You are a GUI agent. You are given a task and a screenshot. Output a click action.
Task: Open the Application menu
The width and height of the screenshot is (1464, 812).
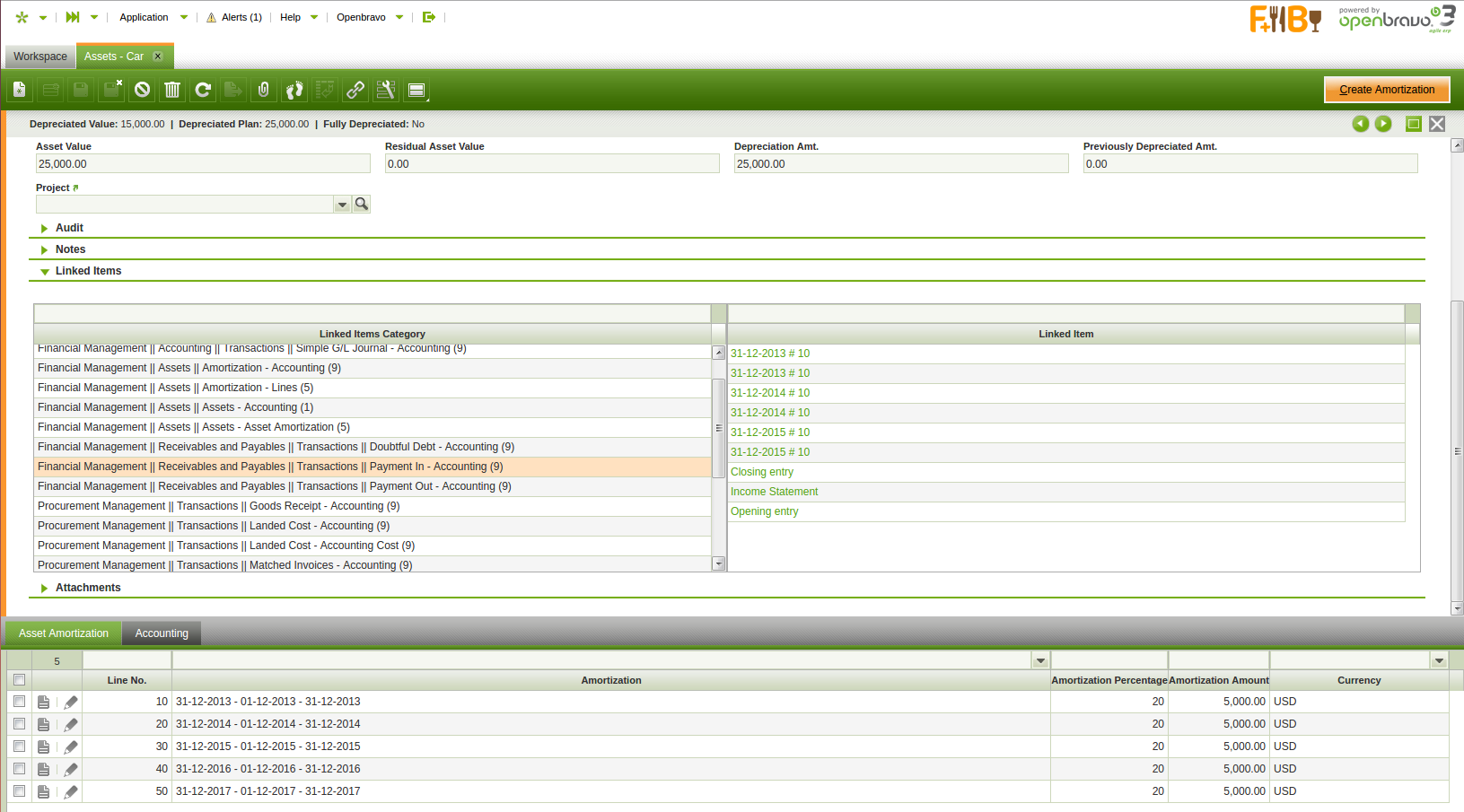(144, 17)
